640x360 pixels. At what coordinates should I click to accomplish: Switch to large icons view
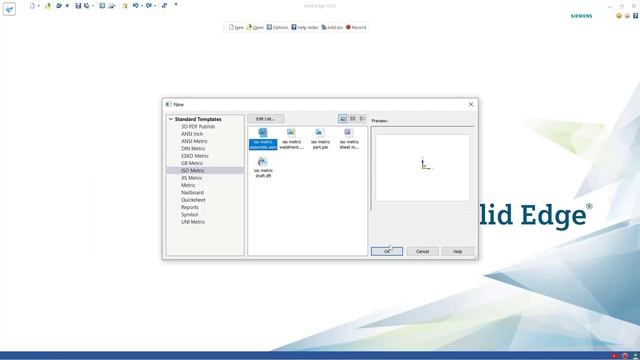click(342, 119)
